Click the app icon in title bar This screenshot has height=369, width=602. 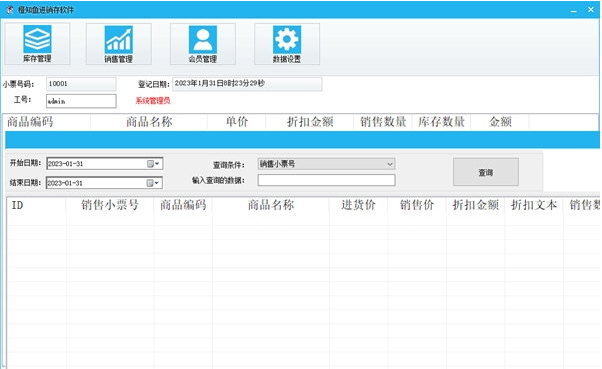[x=10, y=10]
